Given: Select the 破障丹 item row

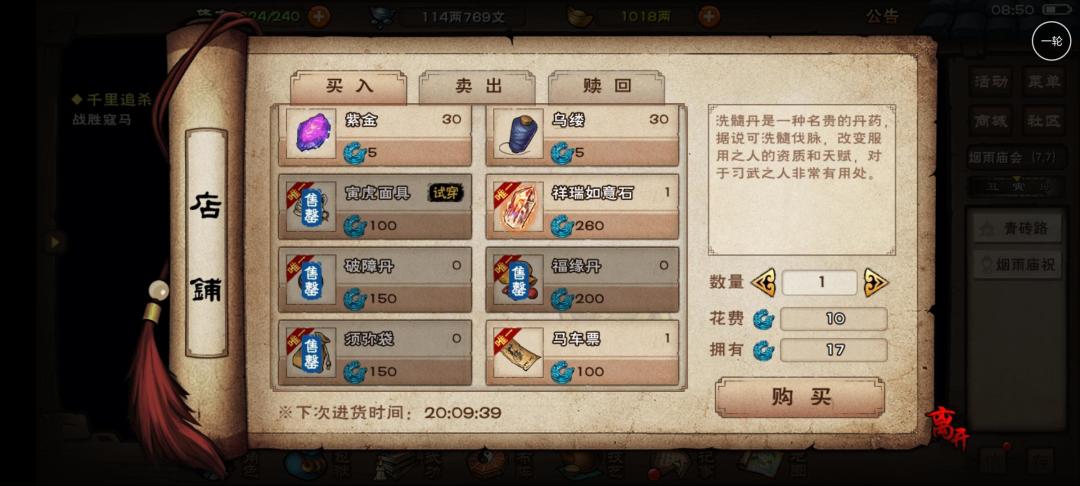Looking at the screenshot, I should [x=375, y=279].
